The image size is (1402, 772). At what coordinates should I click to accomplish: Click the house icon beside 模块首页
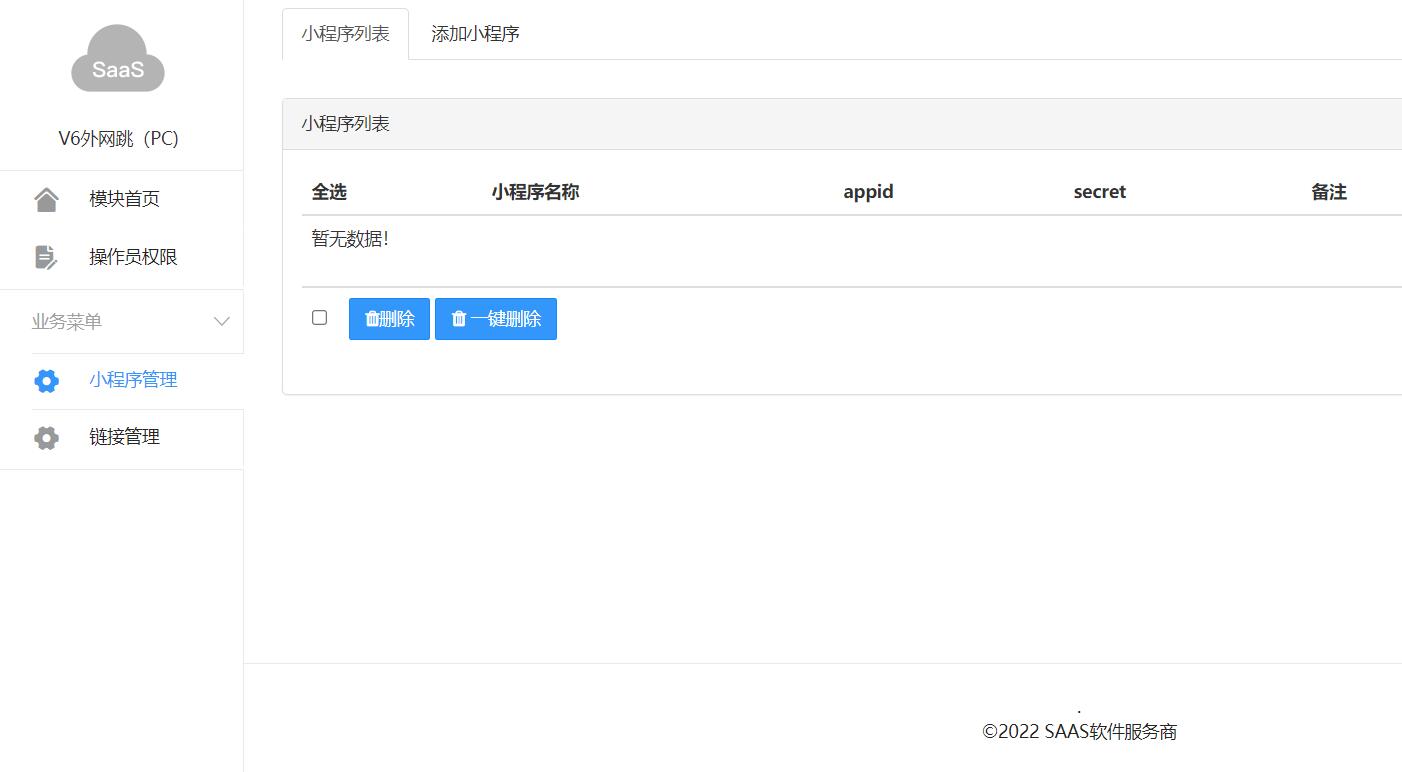click(x=46, y=199)
